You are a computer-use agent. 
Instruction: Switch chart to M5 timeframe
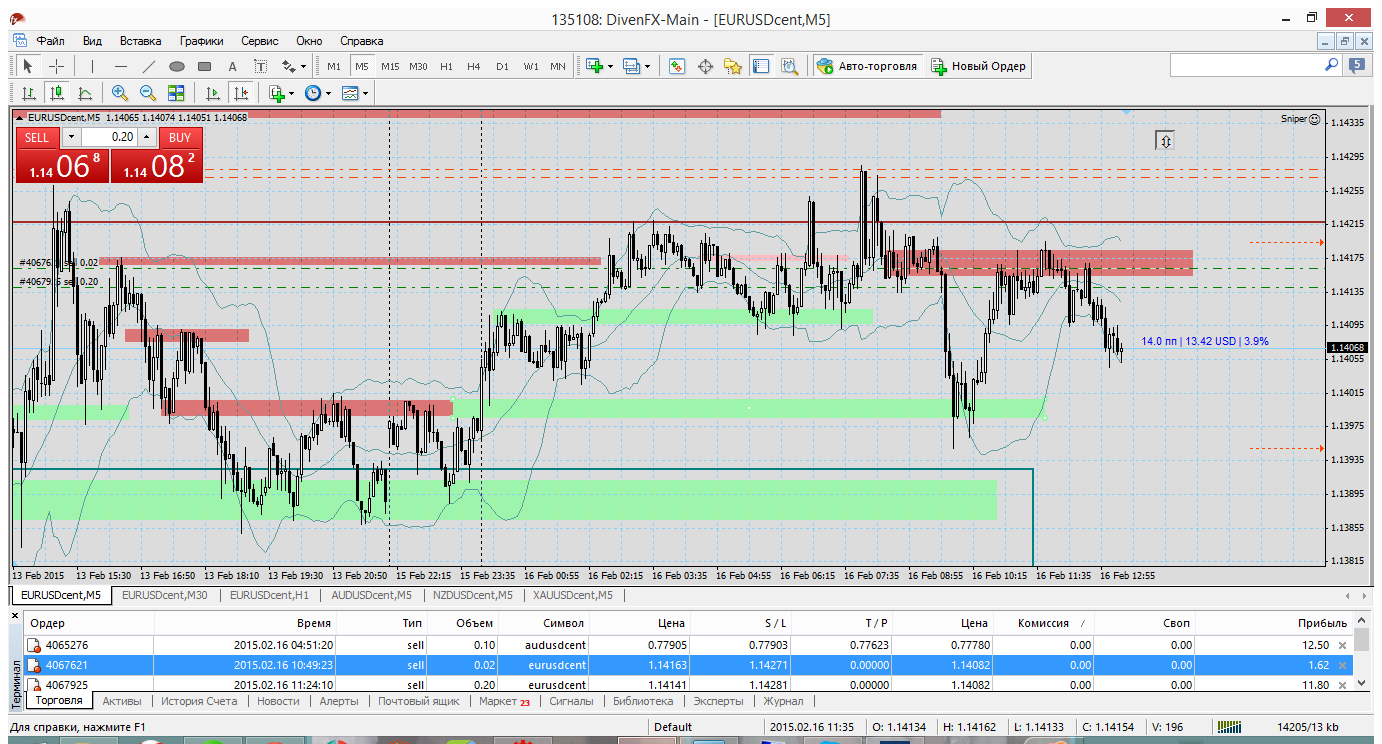[361, 66]
